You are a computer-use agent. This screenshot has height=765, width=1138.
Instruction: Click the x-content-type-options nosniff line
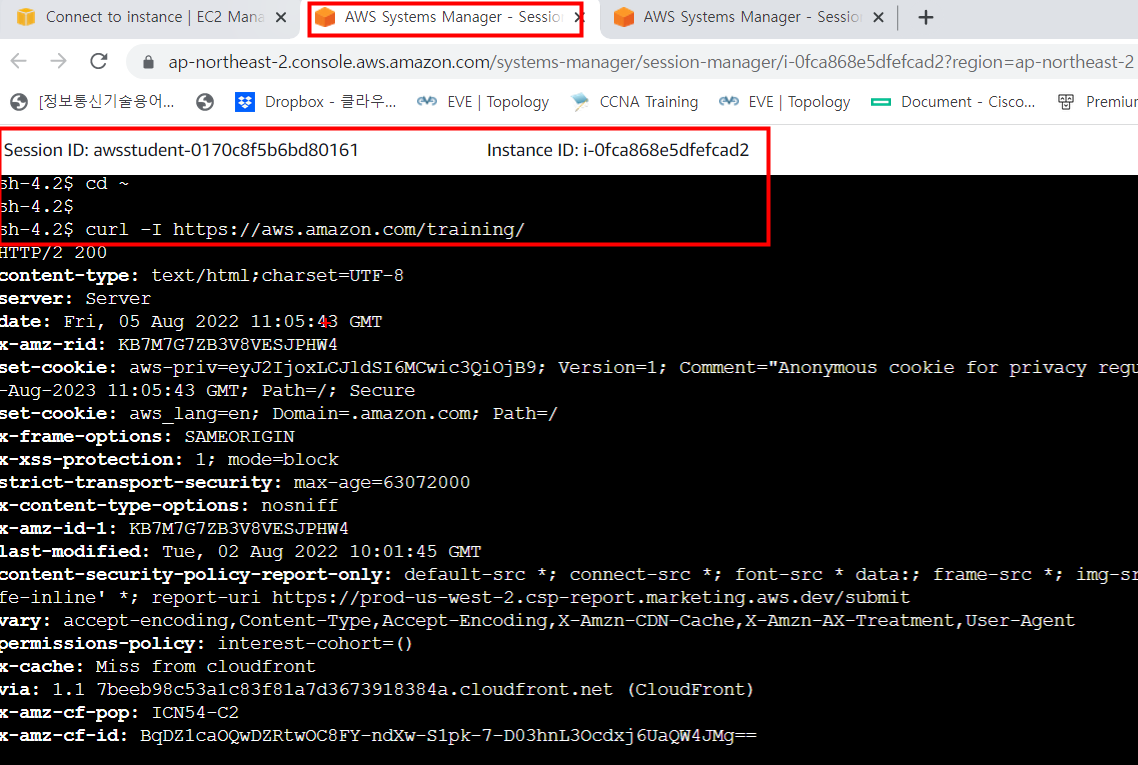169,506
